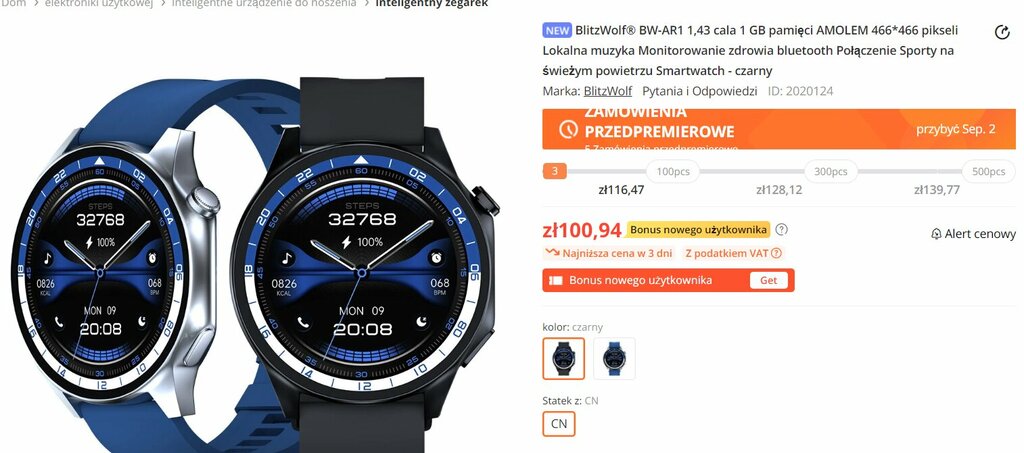Click the 500pcs preorder milestone marker
The image size is (1024, 453).
click(x=988, y=172)
